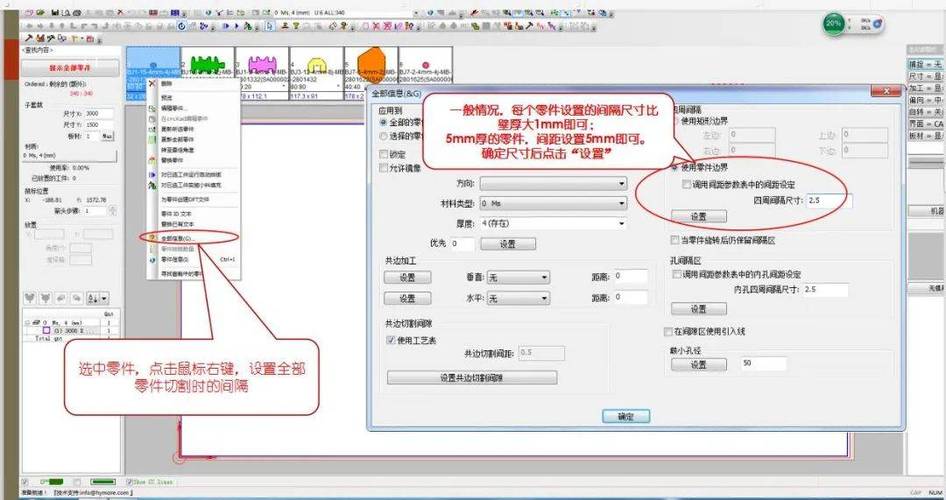Click 设置 button in 最小孔径 section

click(x=699, y=365)
